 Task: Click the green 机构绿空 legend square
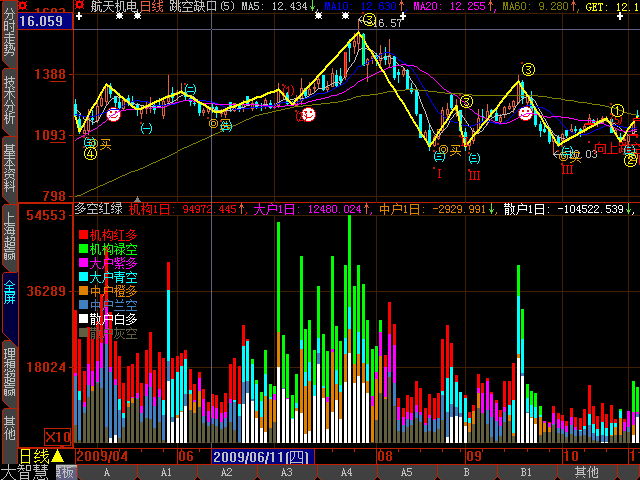pyautogui.click(x=83, y=248)
